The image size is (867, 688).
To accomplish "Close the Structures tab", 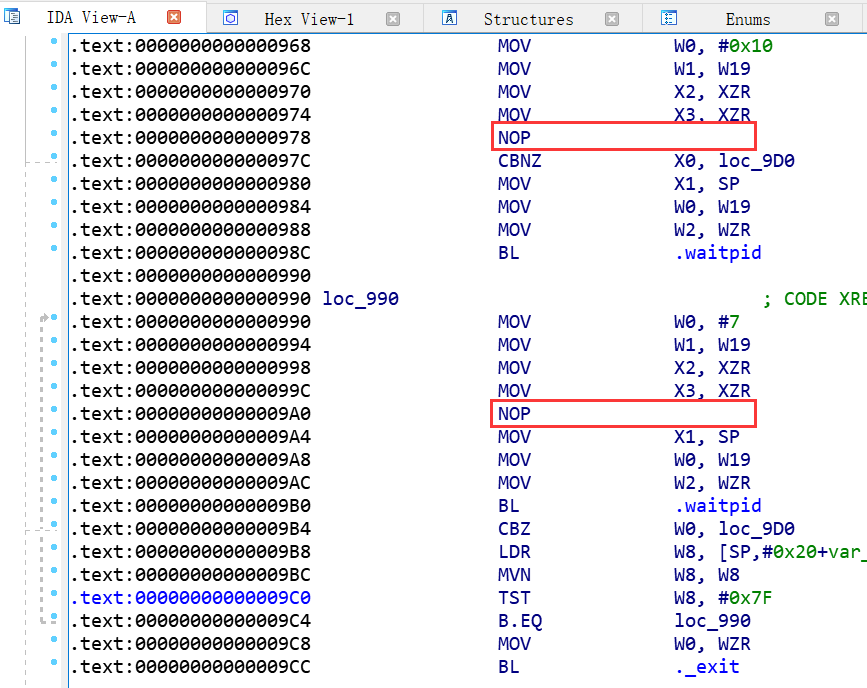I will [612, 19].
